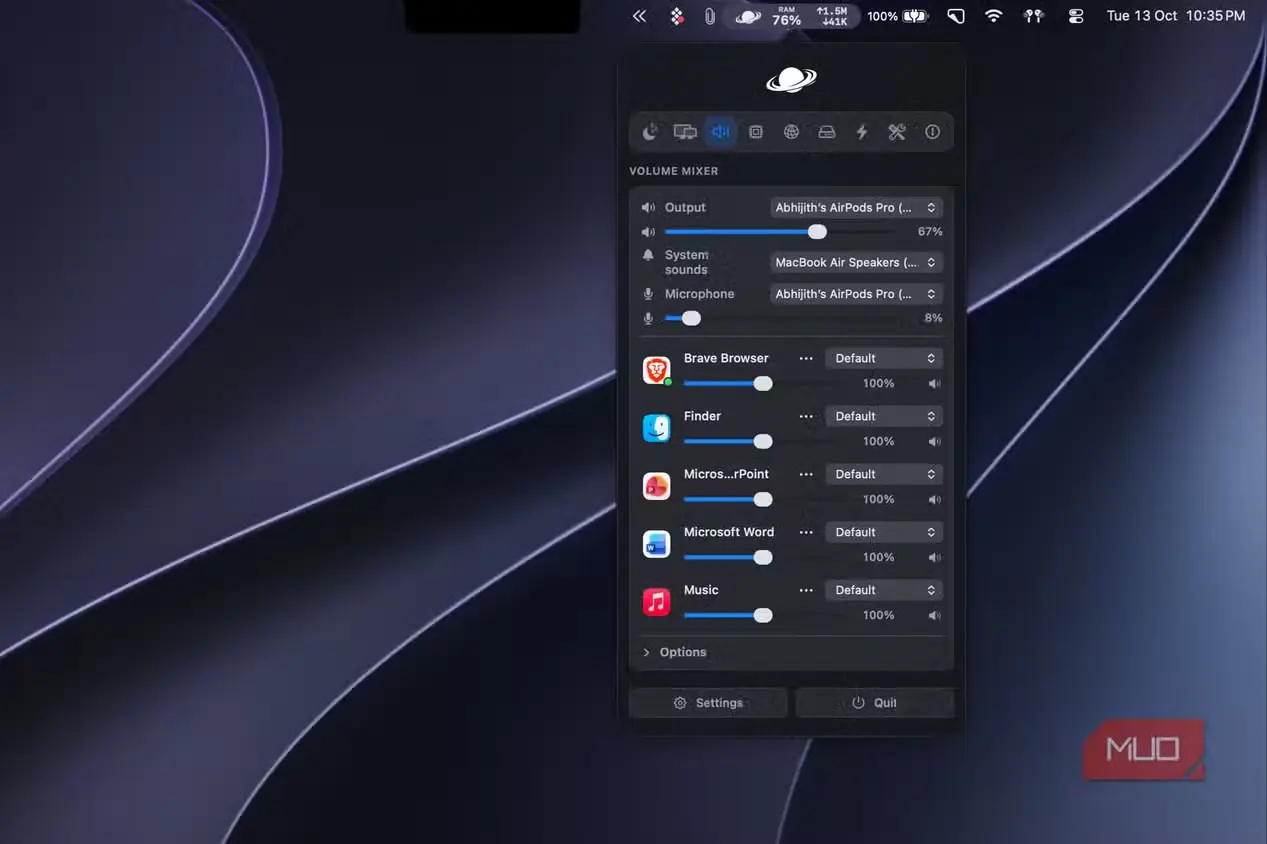Open Control Center from the menu bar

pos(1076,16)
